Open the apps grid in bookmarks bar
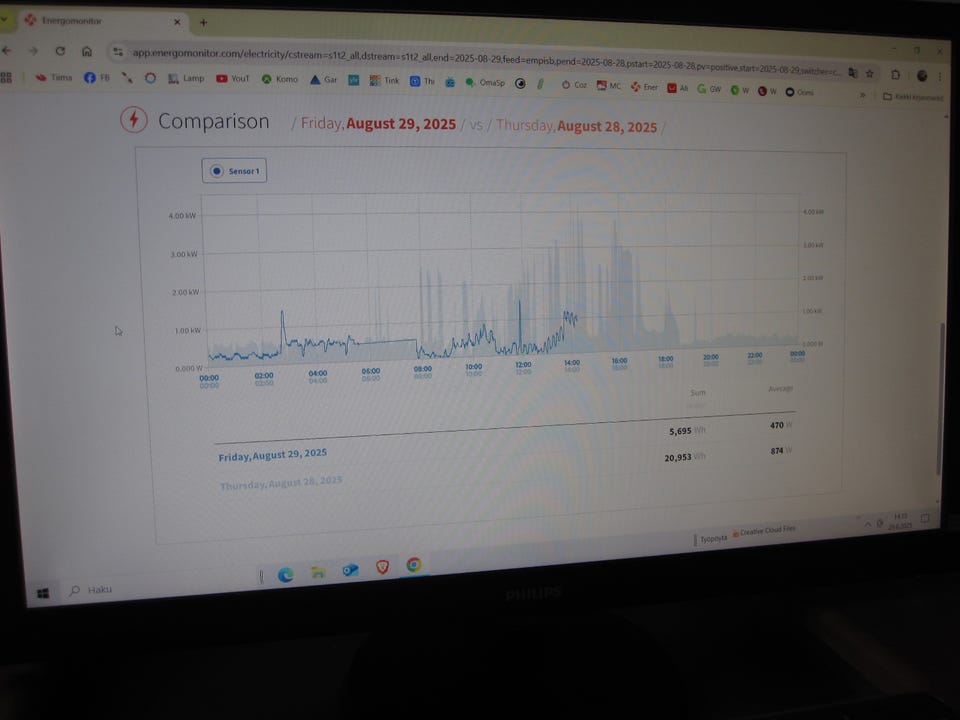The height and width of the screenshot is (720, 960). pos(6,77)
